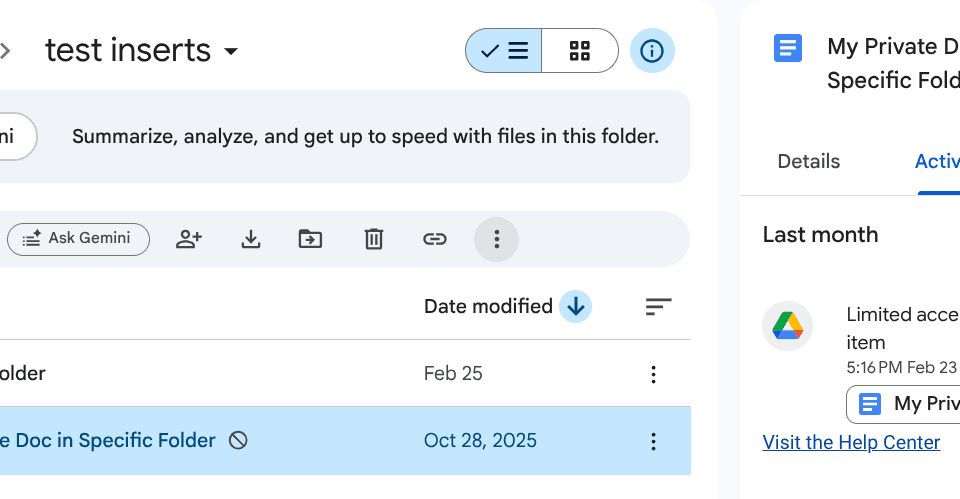
Task: Click the Google Docs icon in details header
Action: [x=788, y=48]
